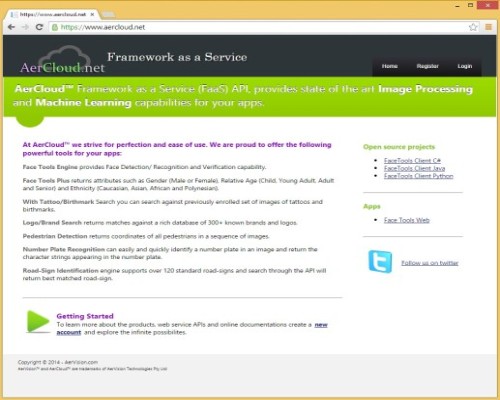Open the Login navigation item
The image size is (500, 400).
tap(465, 66)
